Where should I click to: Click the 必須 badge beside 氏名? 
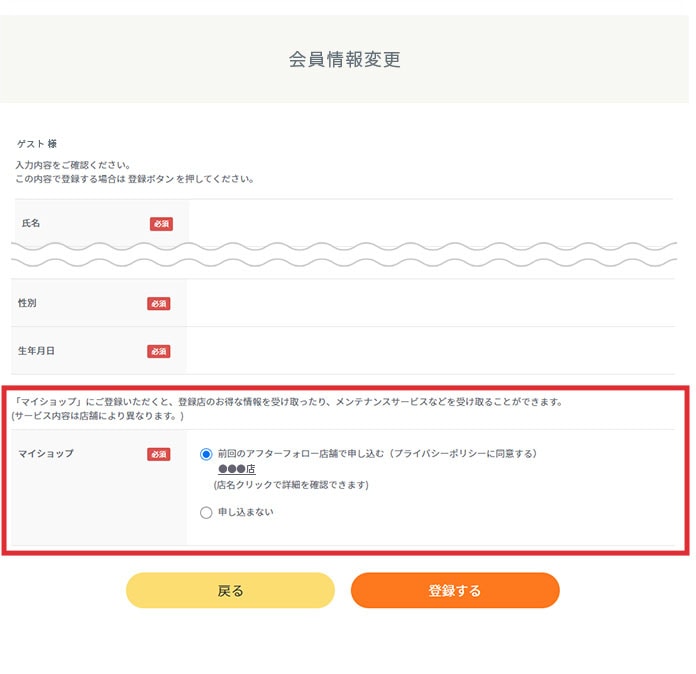pos(161,224)
